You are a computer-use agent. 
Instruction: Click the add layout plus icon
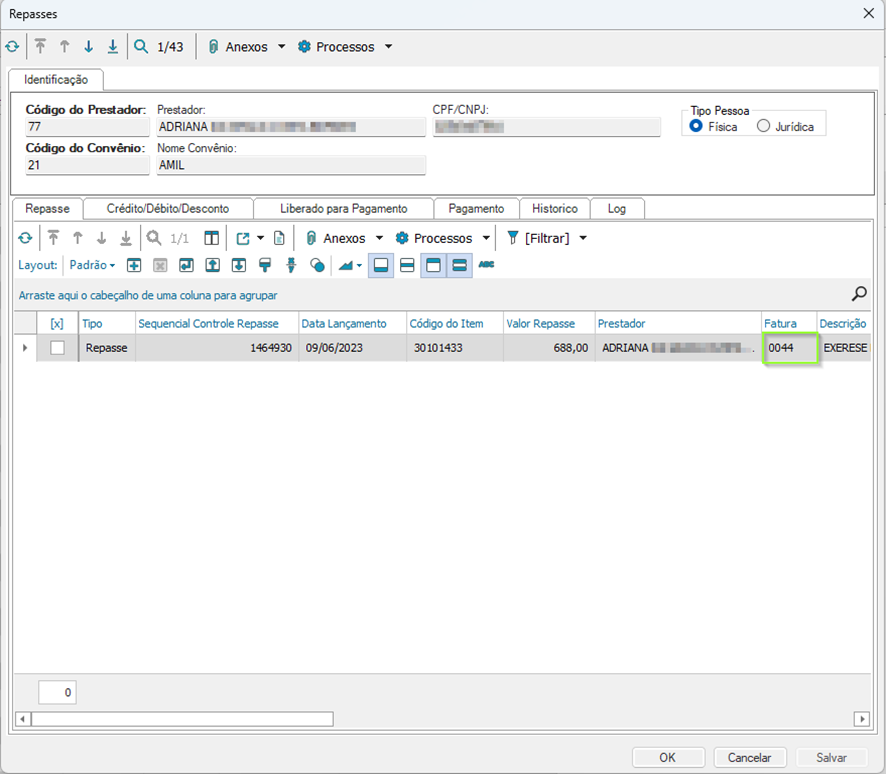[x=134, y=265]
